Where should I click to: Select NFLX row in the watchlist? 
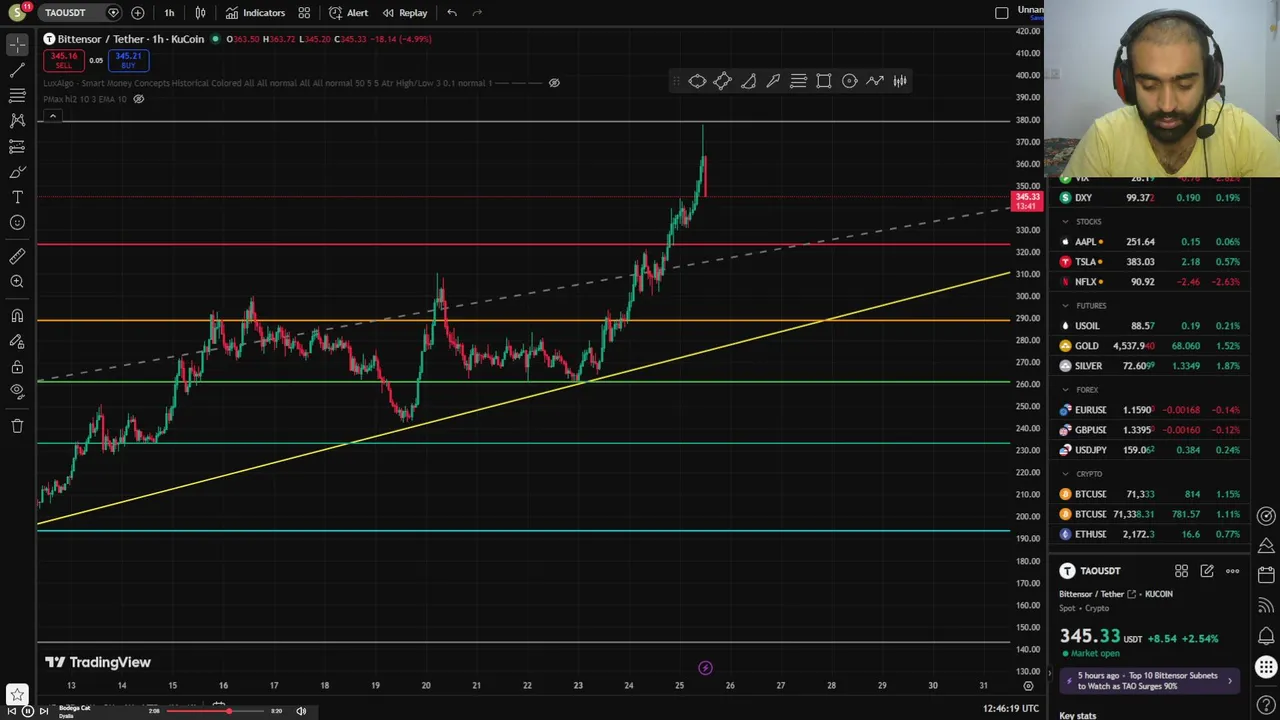click(1148, 281)
